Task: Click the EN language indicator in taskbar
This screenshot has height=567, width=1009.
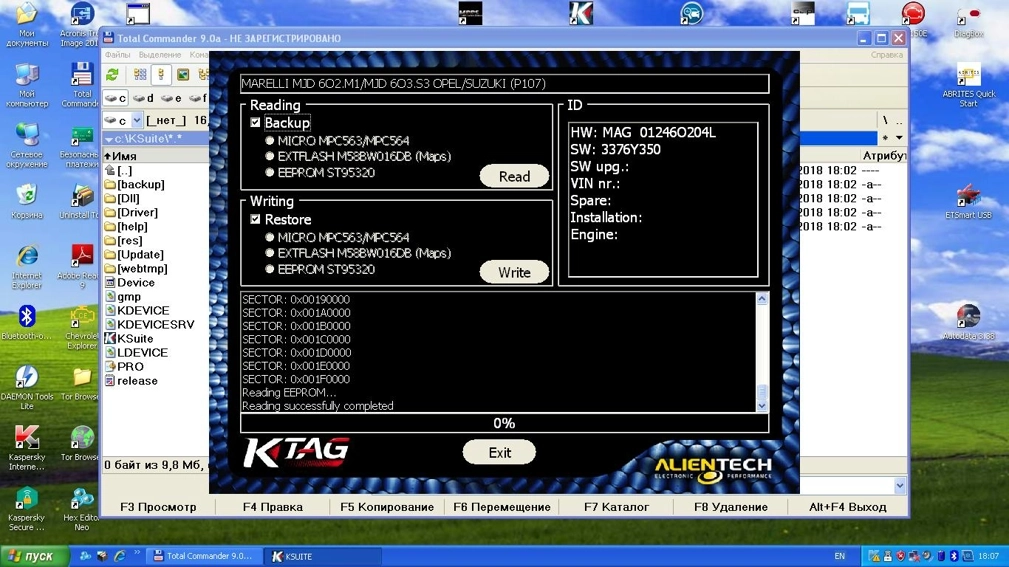Action: [840, 556]
